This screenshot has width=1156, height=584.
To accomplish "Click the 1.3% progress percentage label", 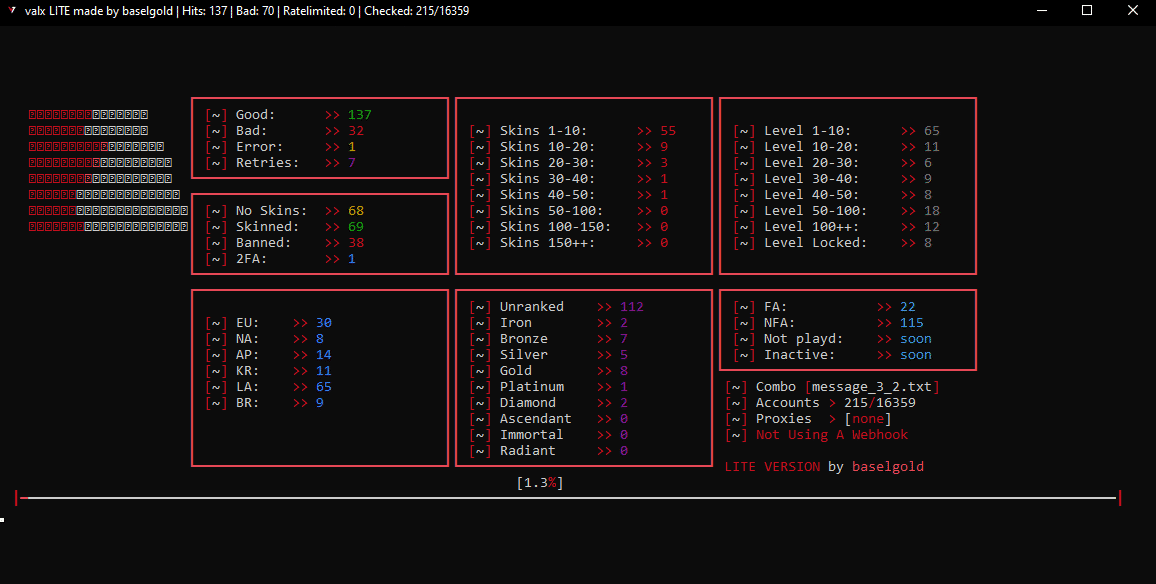I will coord(540,483).
